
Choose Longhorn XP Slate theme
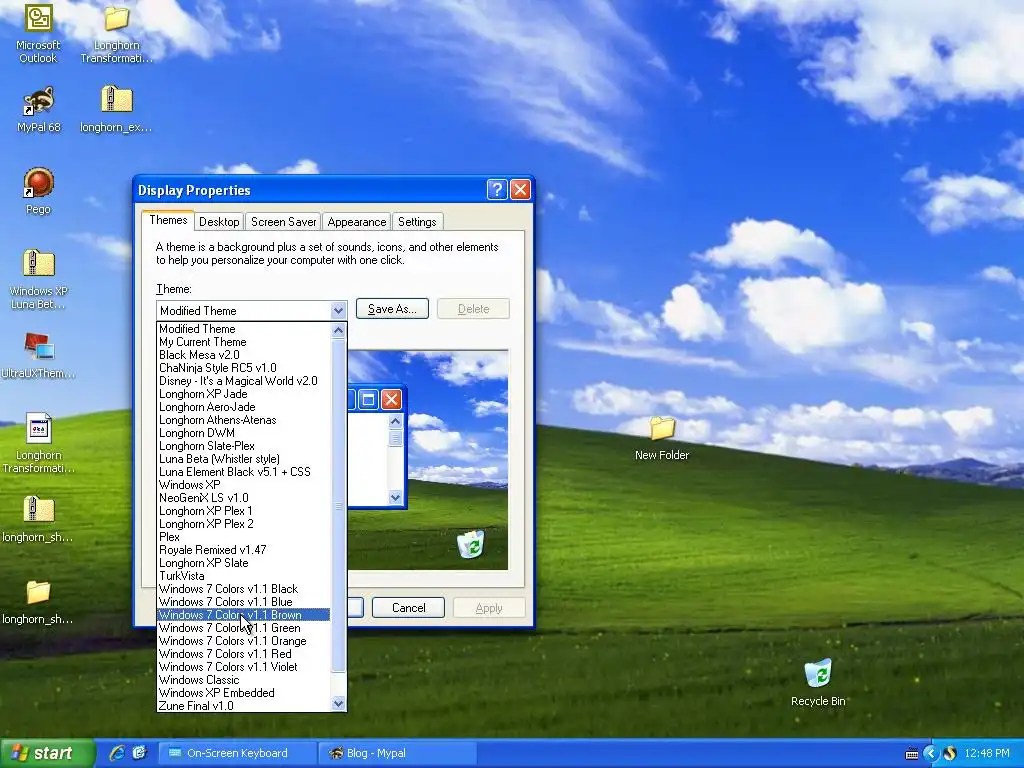click(x=244, y=563)
